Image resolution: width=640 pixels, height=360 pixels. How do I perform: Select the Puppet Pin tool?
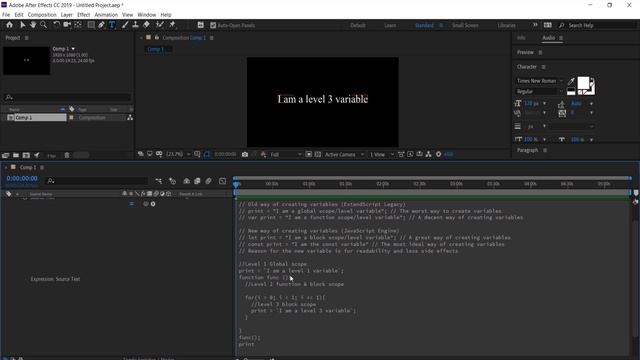click(x=172, y=25)
